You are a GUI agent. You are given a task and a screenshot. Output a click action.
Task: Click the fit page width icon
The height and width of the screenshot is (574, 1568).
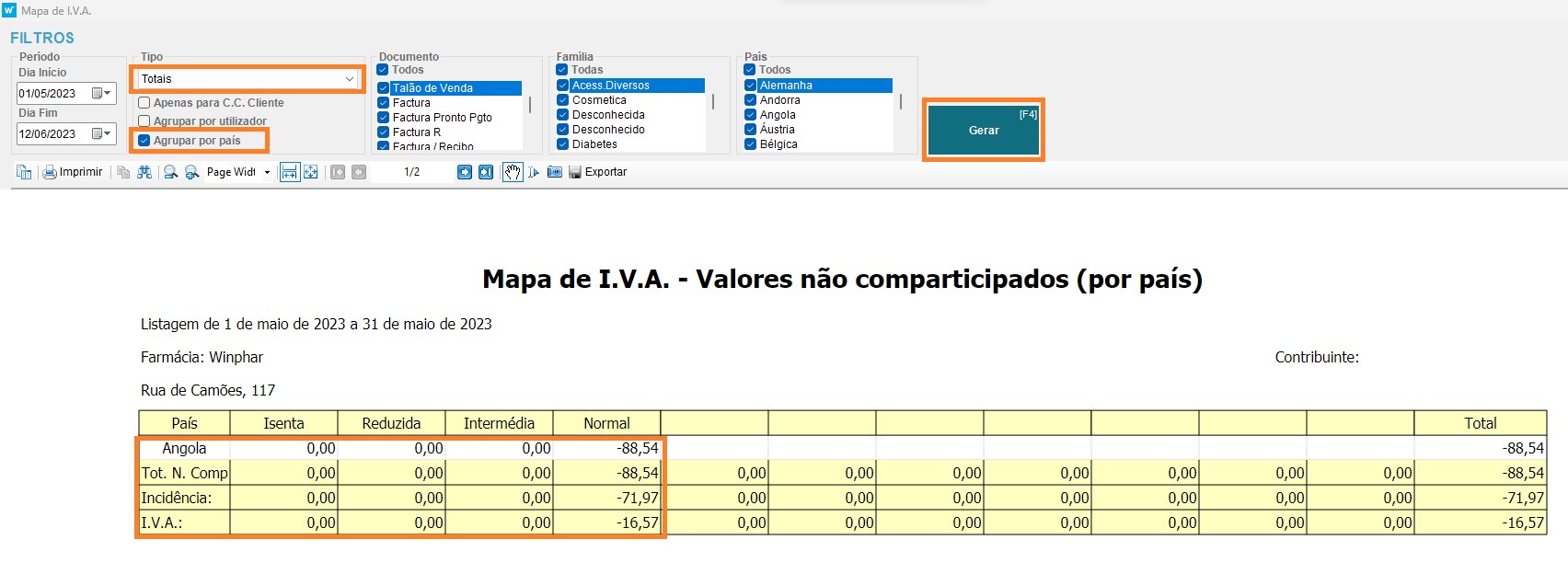(x=289, y=172)
